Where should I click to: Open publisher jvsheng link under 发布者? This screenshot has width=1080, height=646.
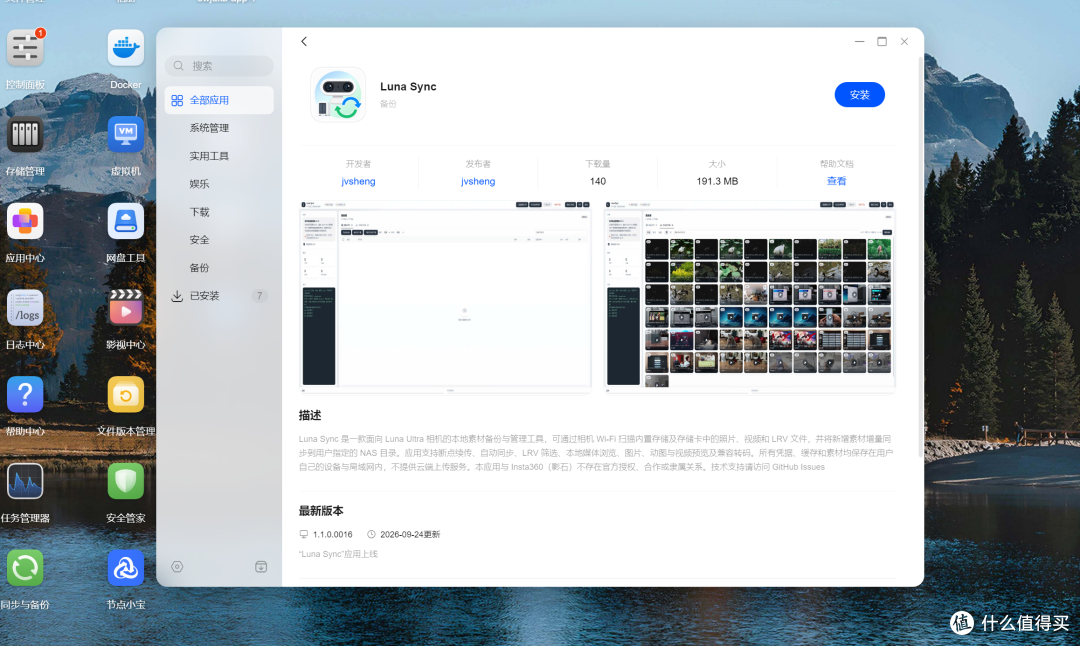pyautogui.click(x=478, y=181)
